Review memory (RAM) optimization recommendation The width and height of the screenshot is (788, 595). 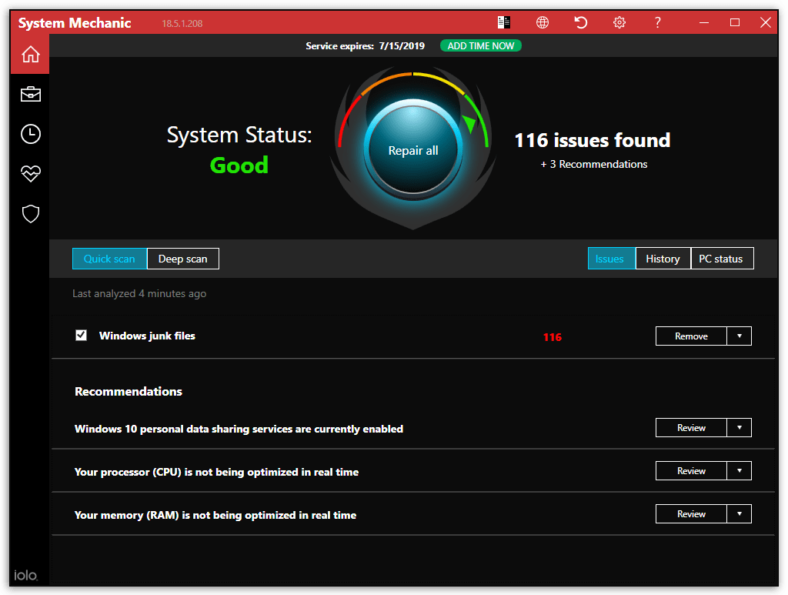click(691, 514)
